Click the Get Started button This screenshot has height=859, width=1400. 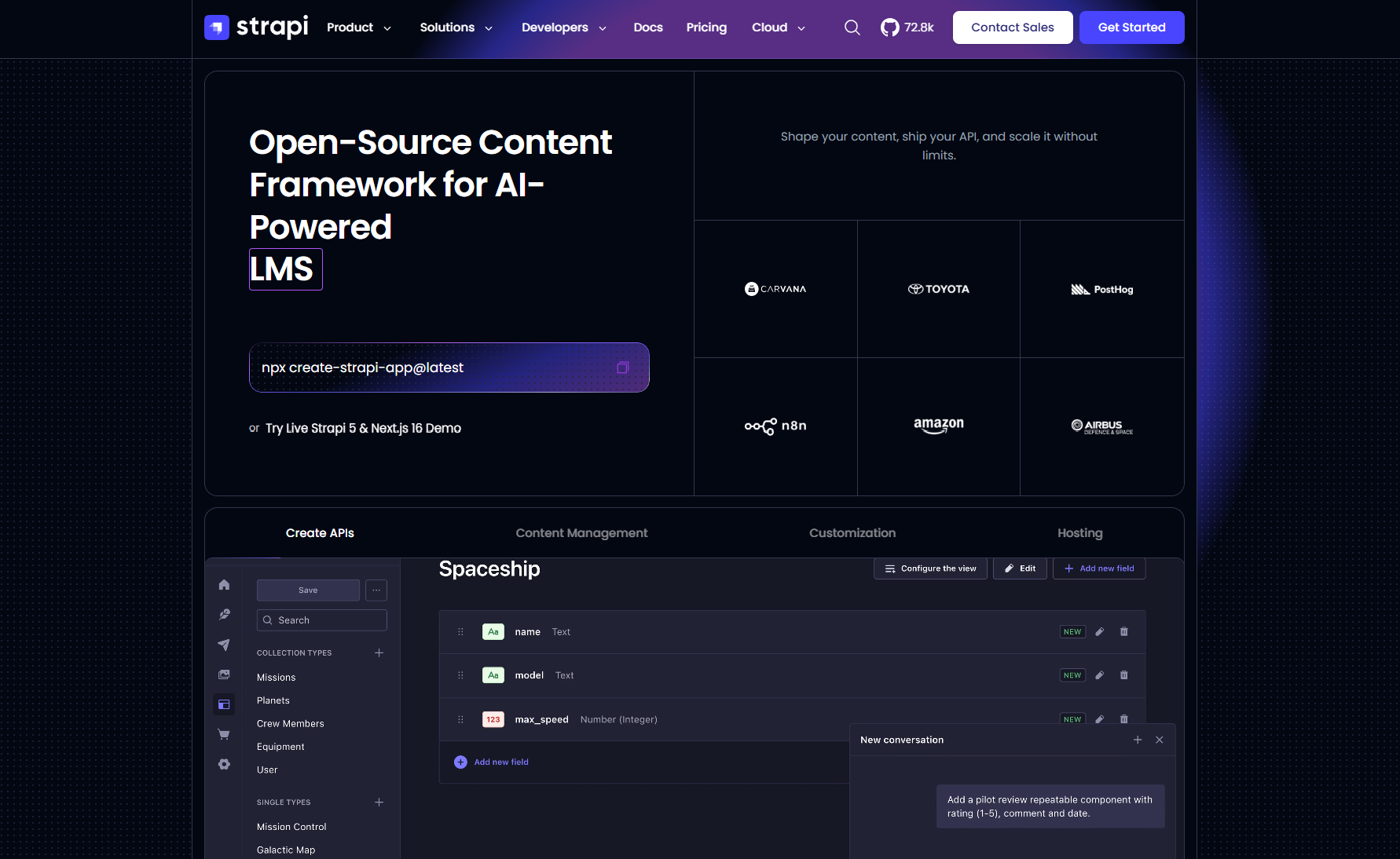click(x=1132, y=27)
